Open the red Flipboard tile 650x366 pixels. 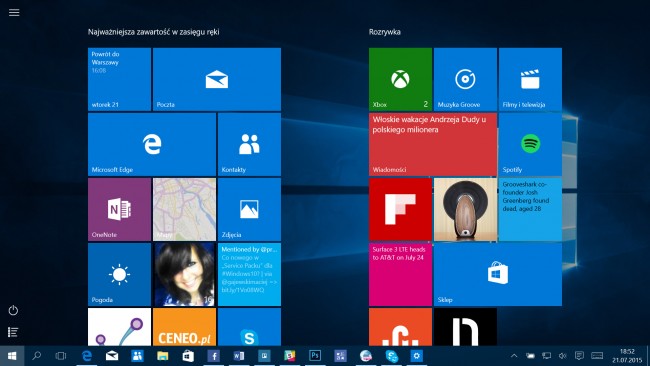400,209
